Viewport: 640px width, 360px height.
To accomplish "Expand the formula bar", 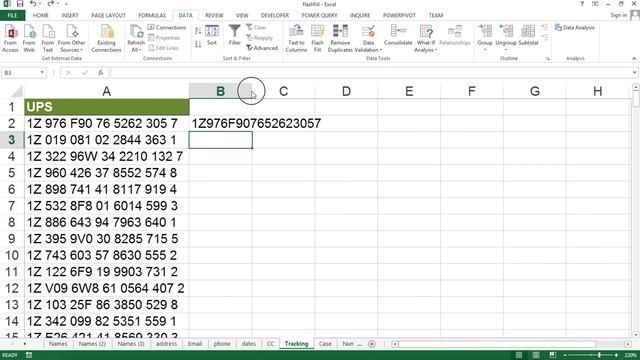I will click(635, 73).
